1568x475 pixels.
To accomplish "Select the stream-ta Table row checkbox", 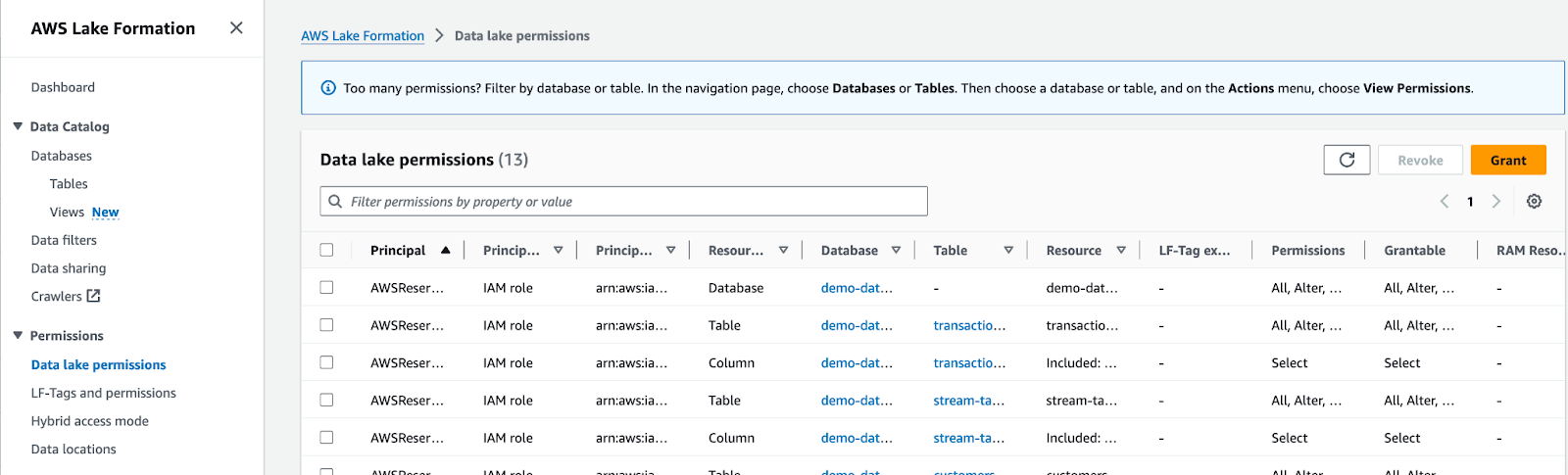I will pos(326,400).
